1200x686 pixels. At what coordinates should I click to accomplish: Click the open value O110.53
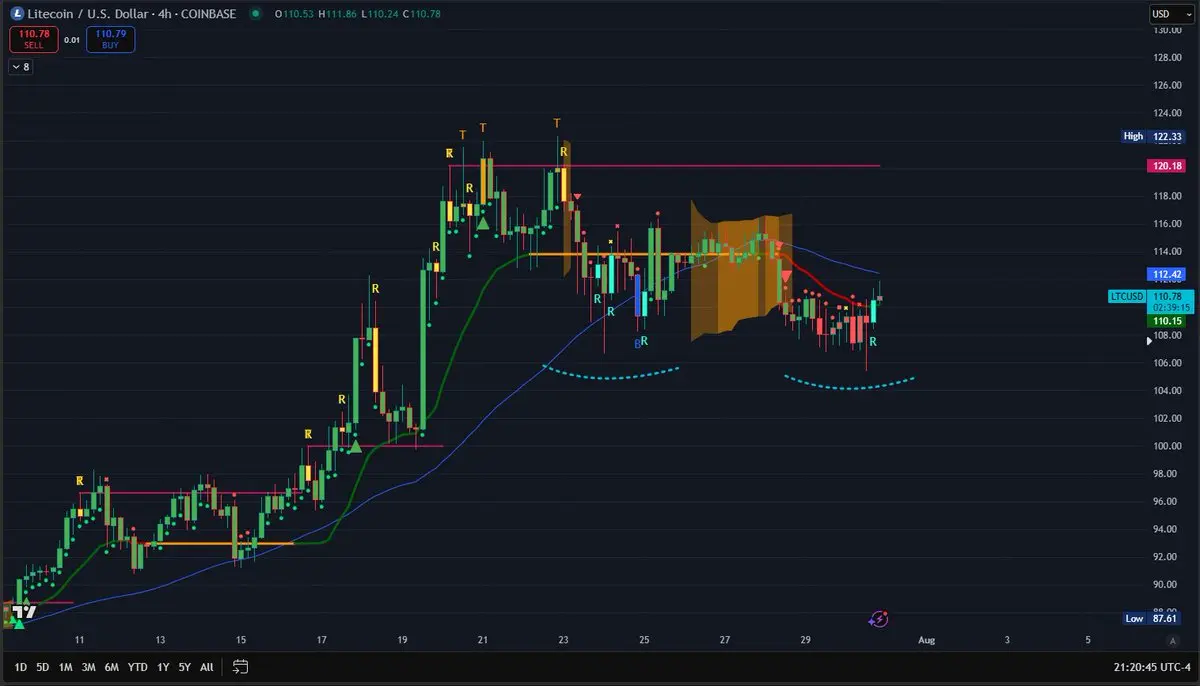(x=294, y=14)
